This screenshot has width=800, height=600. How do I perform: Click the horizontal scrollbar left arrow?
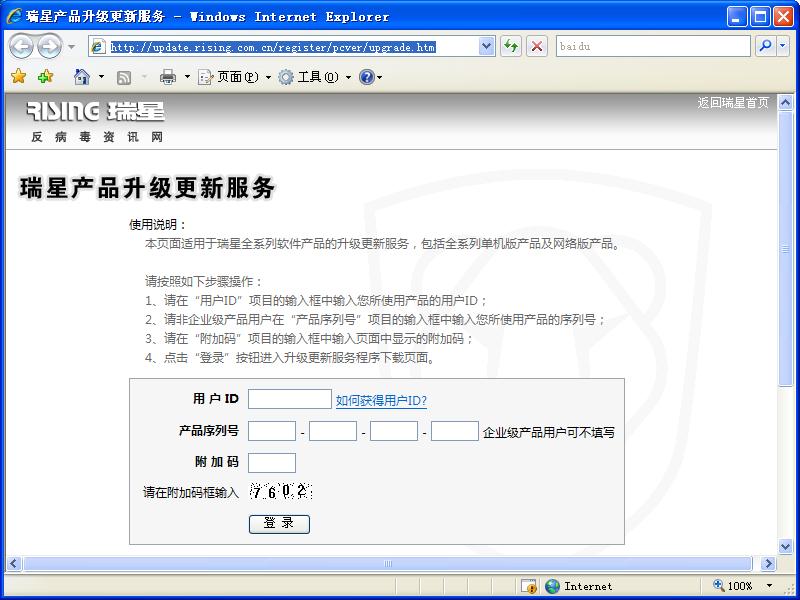pyautogui.click(x=13, y=564)
